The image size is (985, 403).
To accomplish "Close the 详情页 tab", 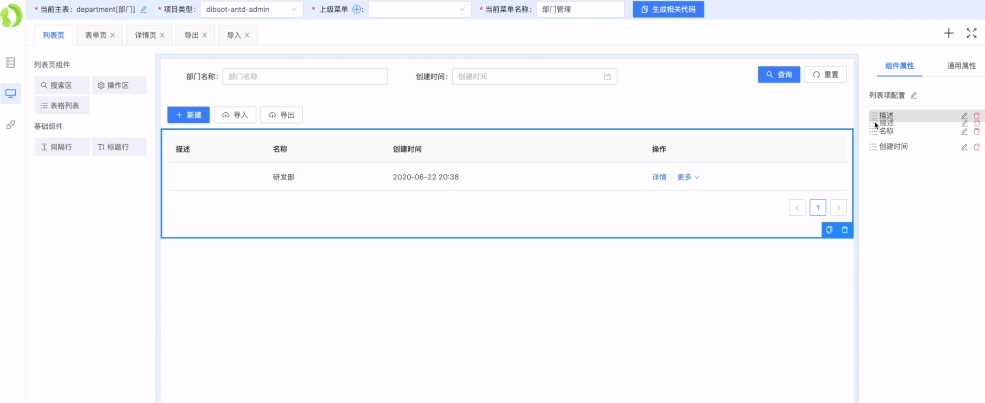I will [163, 35].
